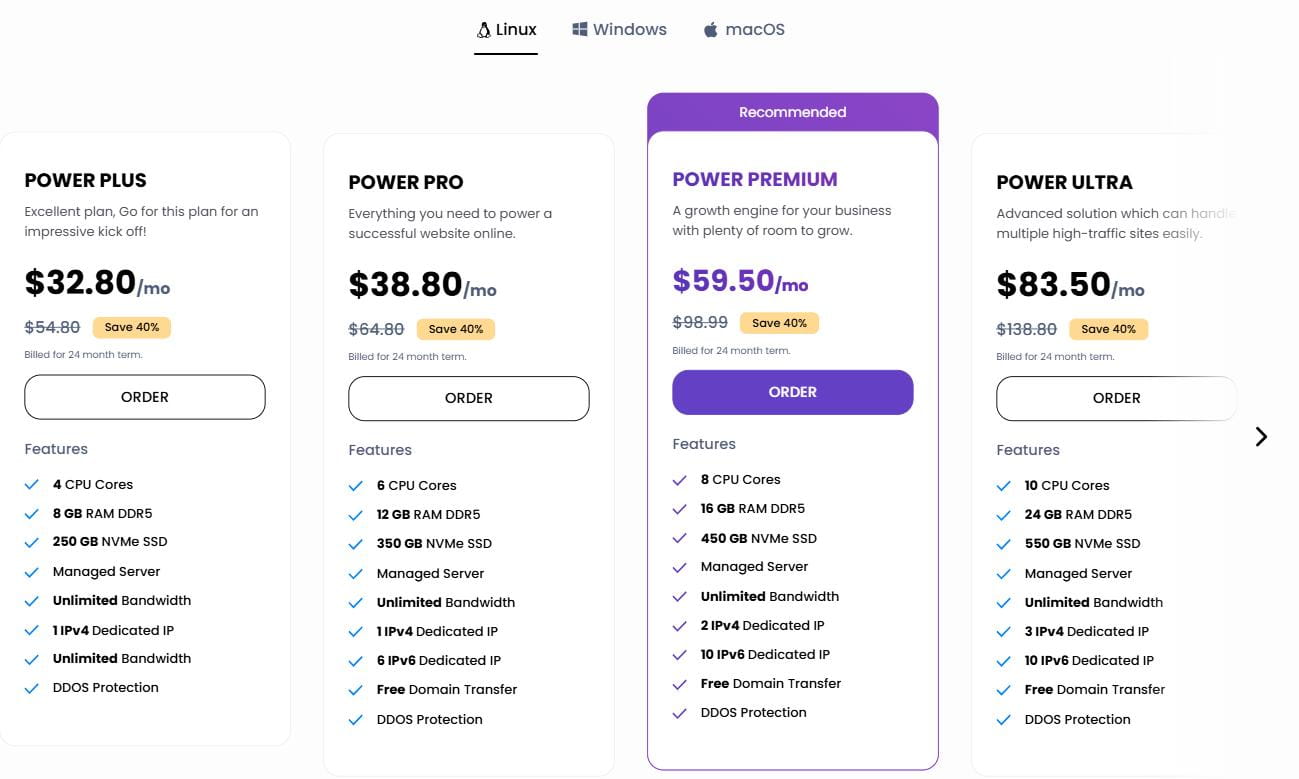
Task: Select the Linux tab
Action: [506, 29]
